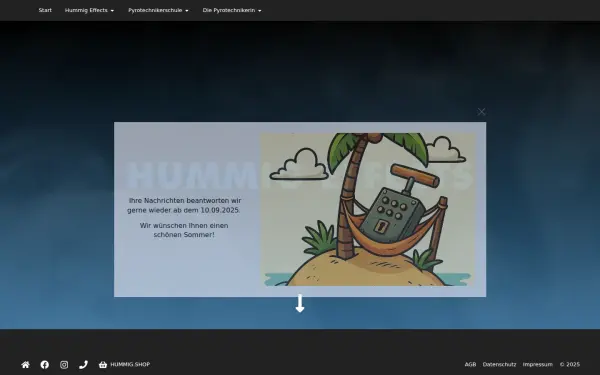The height and width of the screenshot is (375, 600).
Task: Open the AGB footer link
Action: click(470, 365)
